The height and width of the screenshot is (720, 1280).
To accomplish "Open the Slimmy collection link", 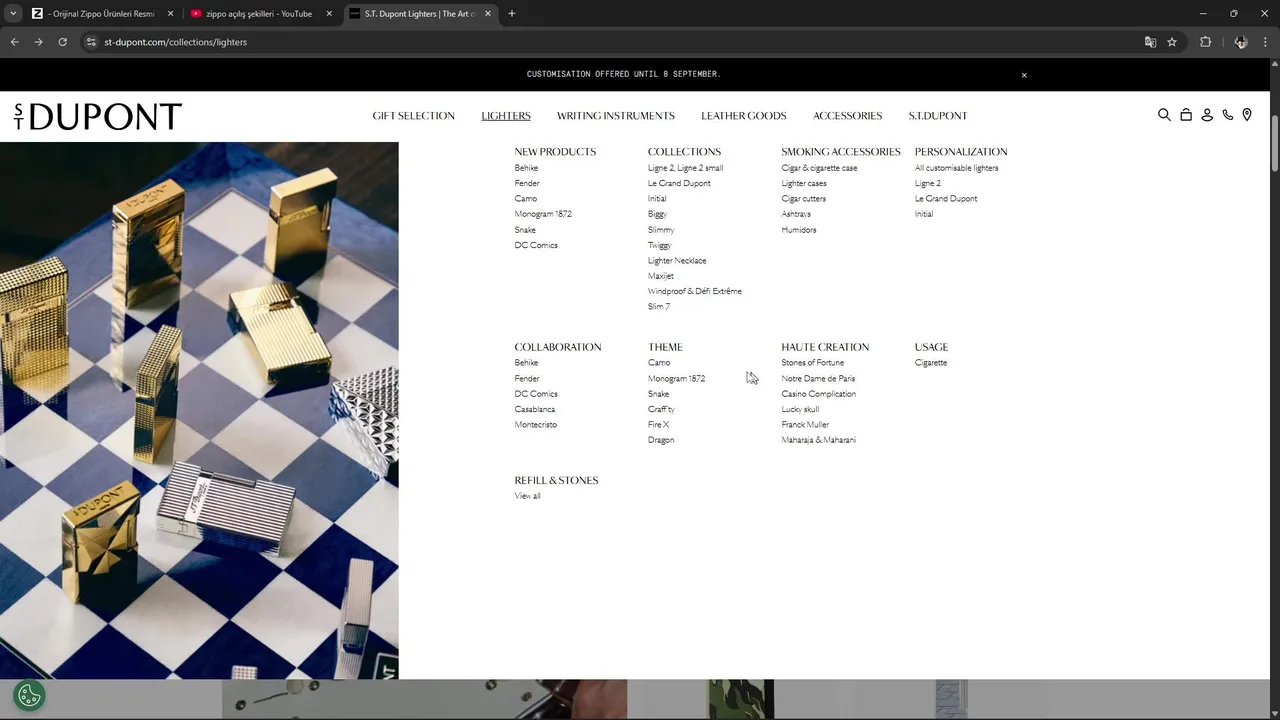I will click(x=661, y=230).
